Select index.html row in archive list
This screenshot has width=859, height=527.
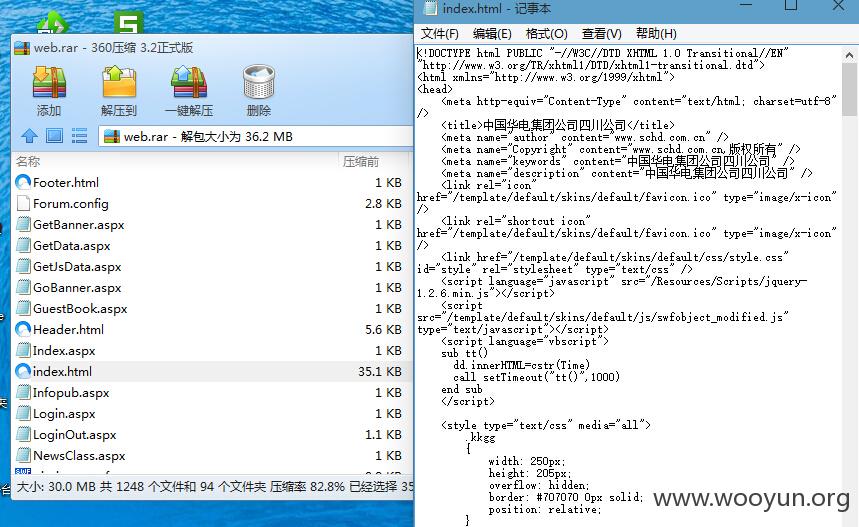click(210, 371)
